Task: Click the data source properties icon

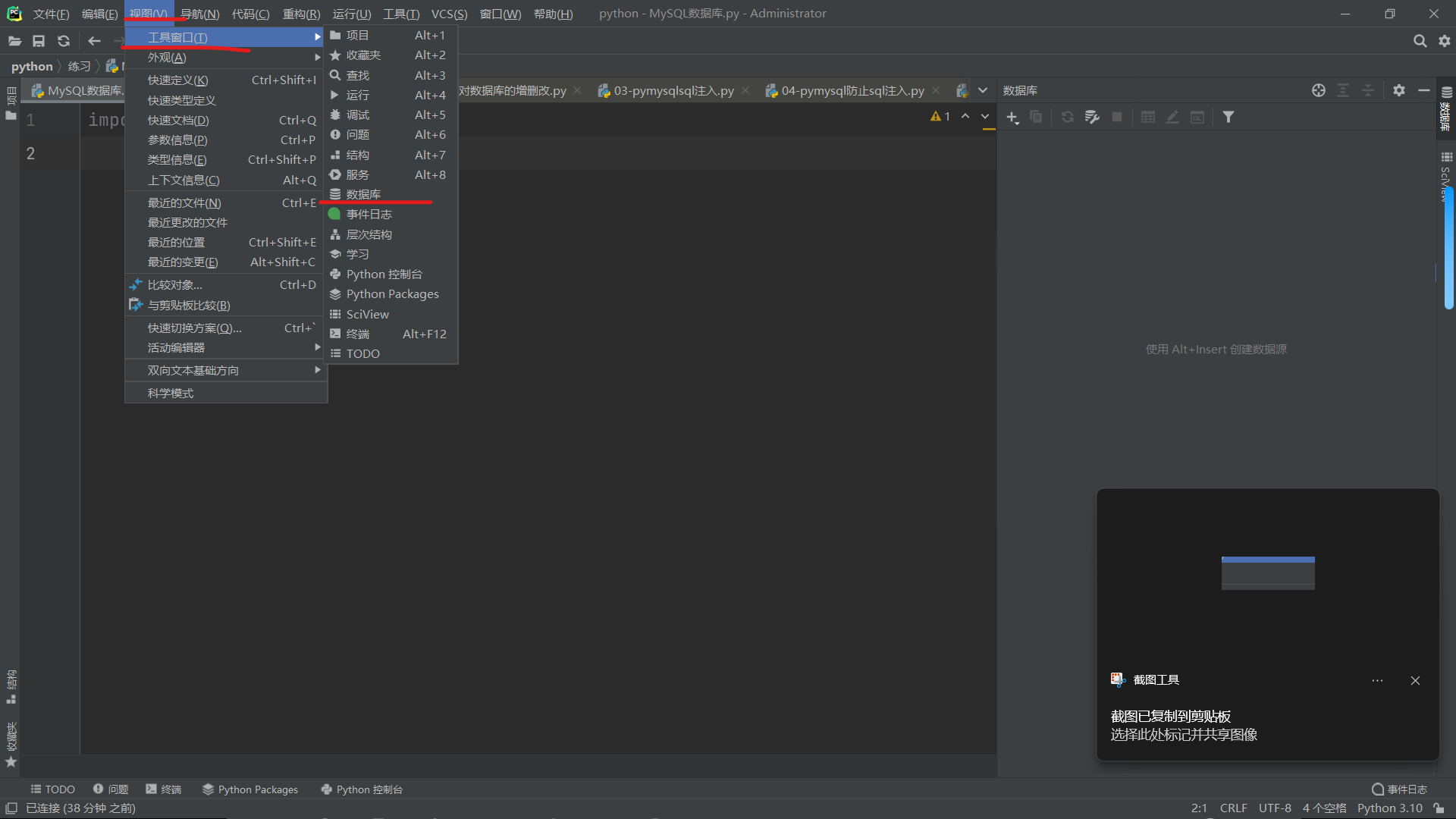Action: click(x=1092, y=117)
